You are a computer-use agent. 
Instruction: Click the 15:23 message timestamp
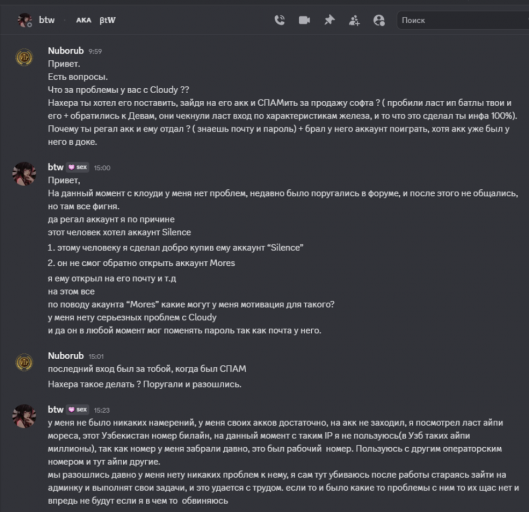tap(102, 410)
